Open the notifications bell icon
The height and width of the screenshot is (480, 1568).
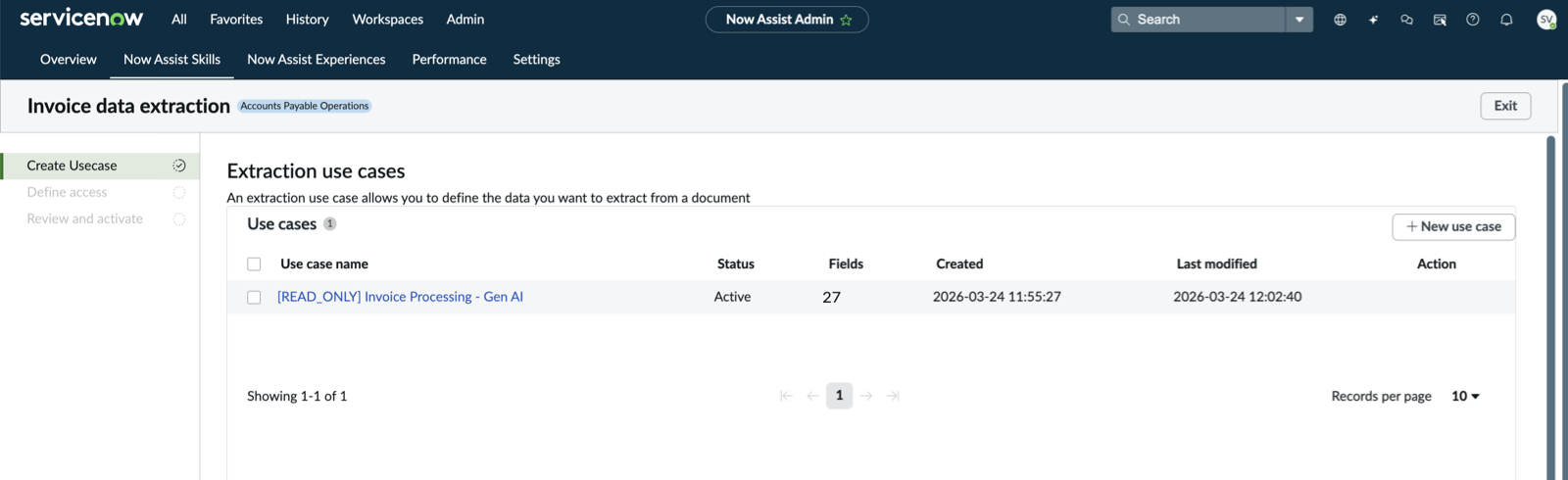[1506, 20]
